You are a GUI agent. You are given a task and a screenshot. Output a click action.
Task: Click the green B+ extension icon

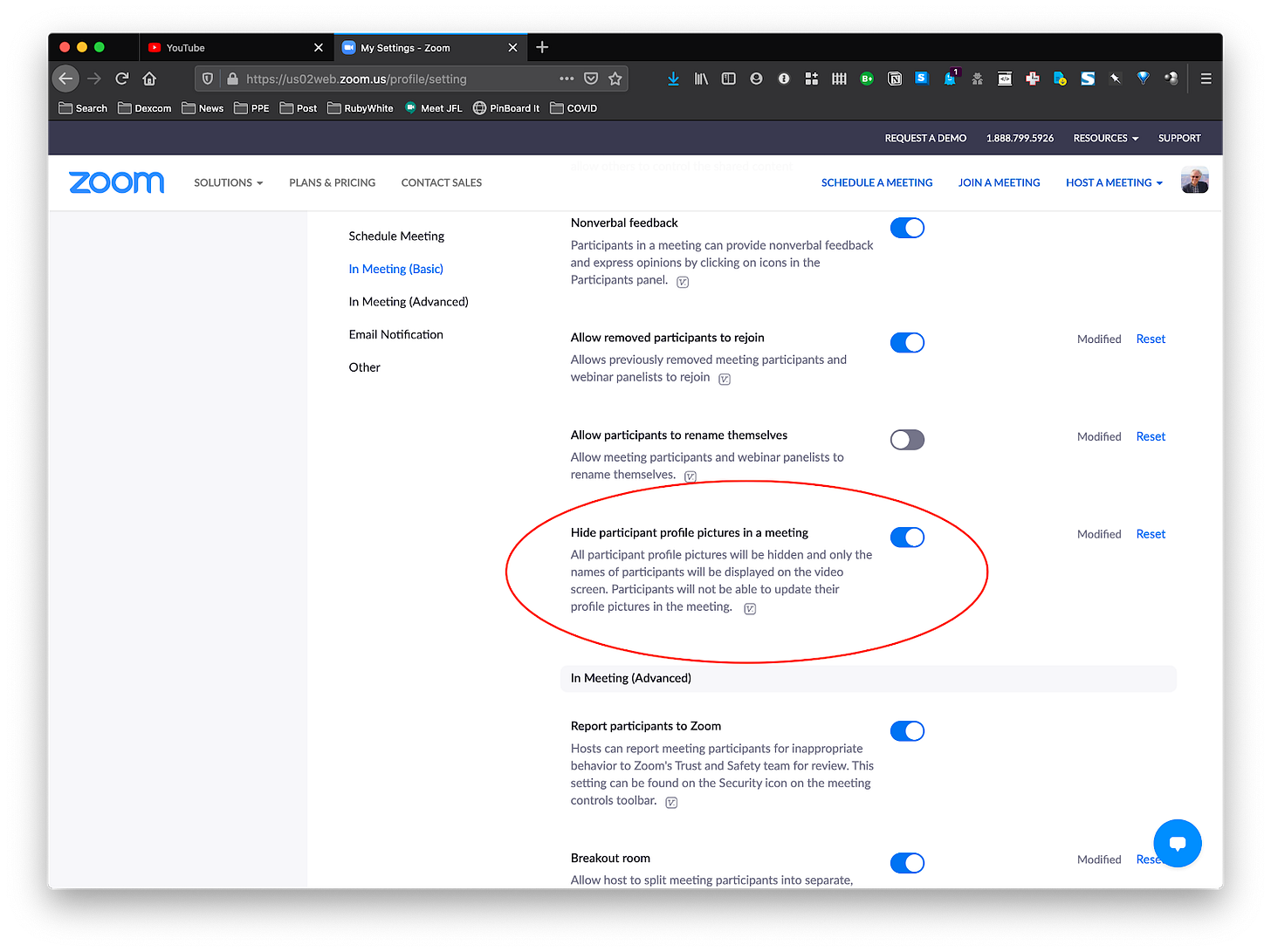(867, 79)
